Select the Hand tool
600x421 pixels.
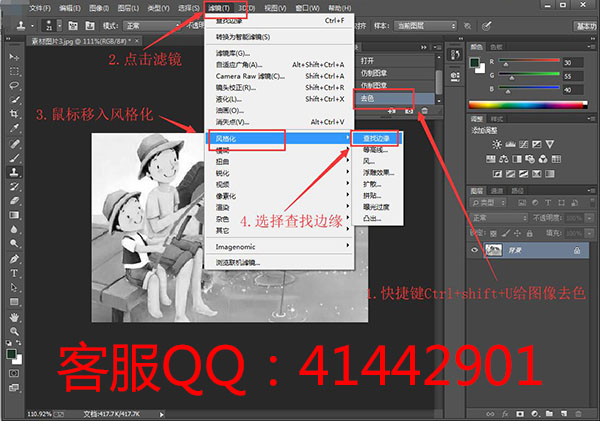[x=14, y=317]
